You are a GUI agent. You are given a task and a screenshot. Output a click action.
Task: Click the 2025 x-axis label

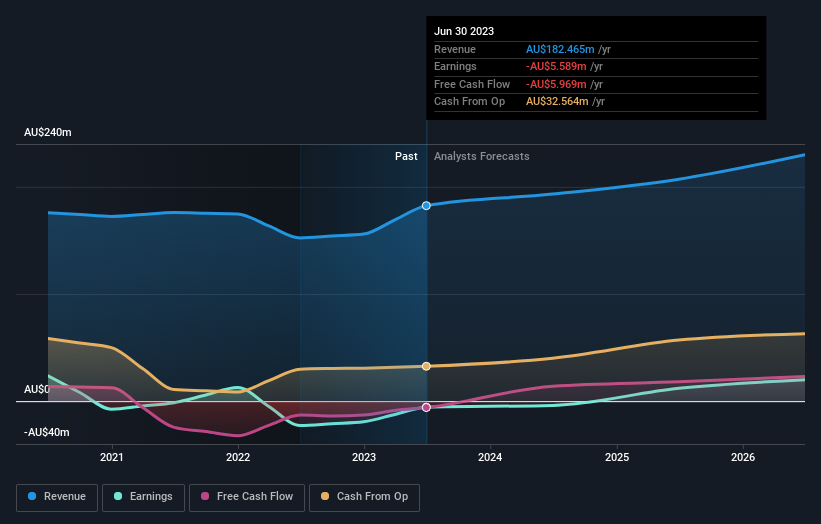tap(617, 457)
